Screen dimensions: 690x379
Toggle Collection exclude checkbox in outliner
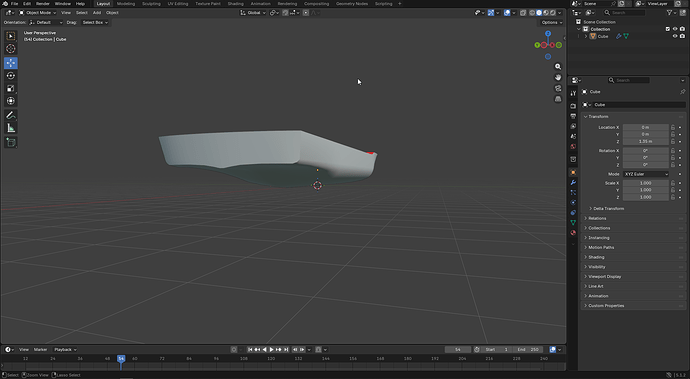pos(668,29)
